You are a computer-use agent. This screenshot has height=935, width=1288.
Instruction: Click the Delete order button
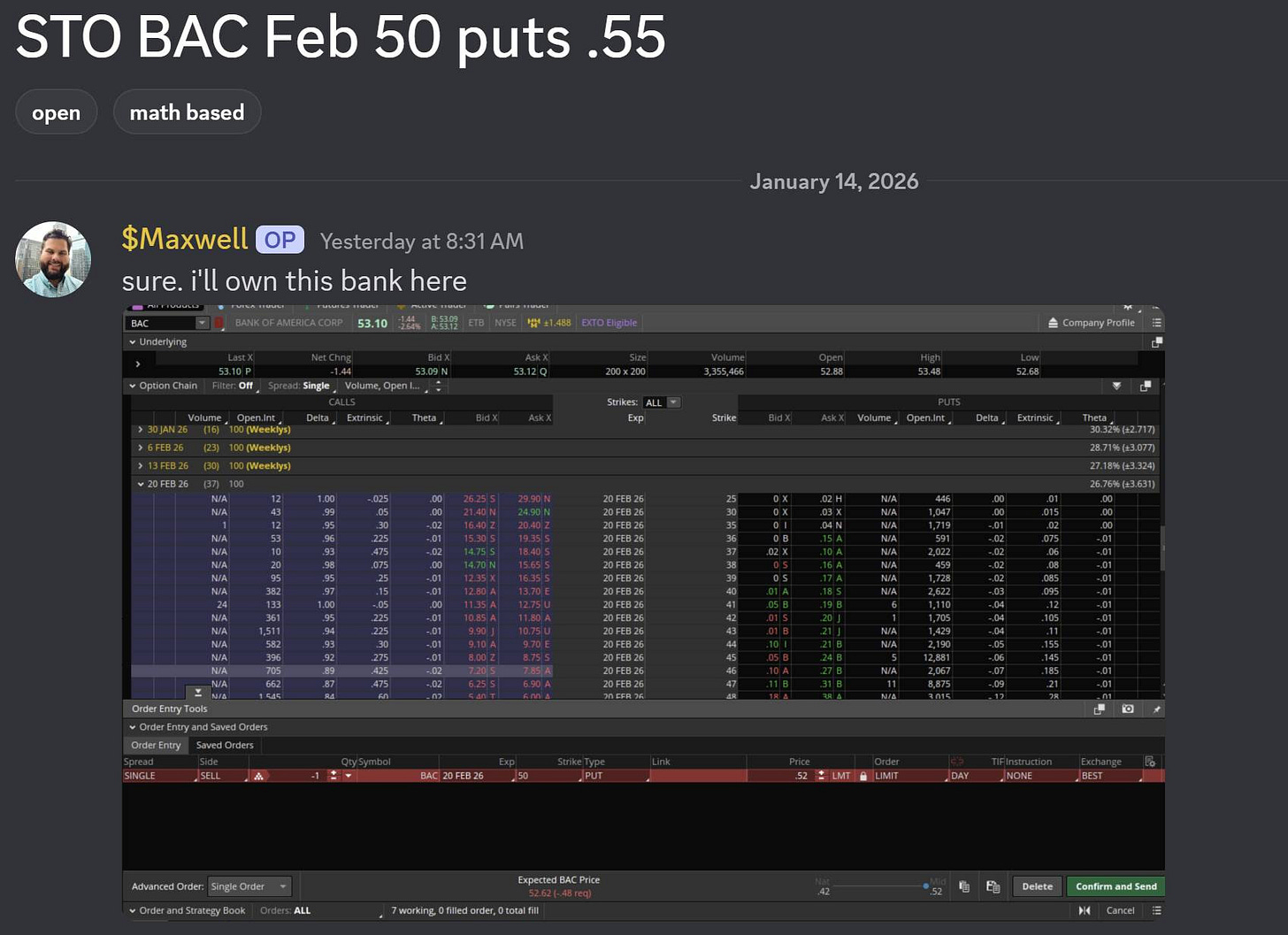(1037, 886)
